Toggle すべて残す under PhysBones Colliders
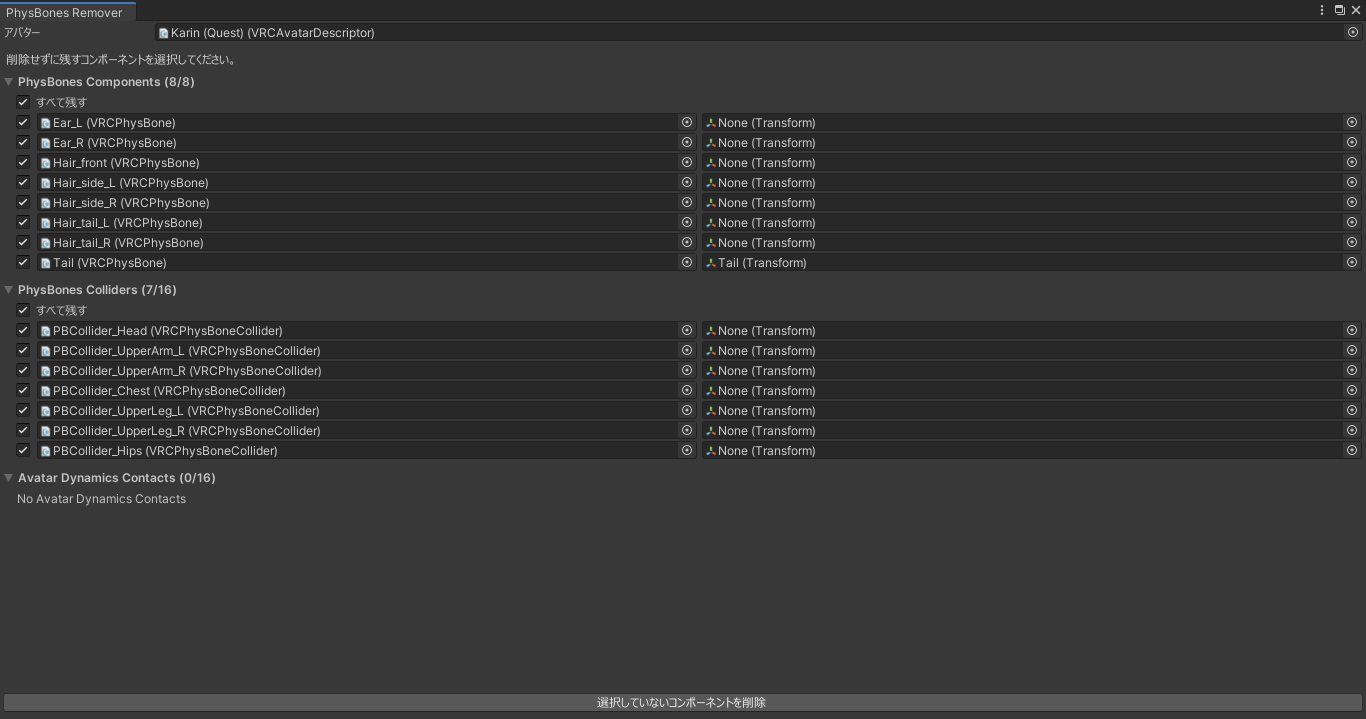Viewport: 1366px width, 719px height. coord(23,310)
